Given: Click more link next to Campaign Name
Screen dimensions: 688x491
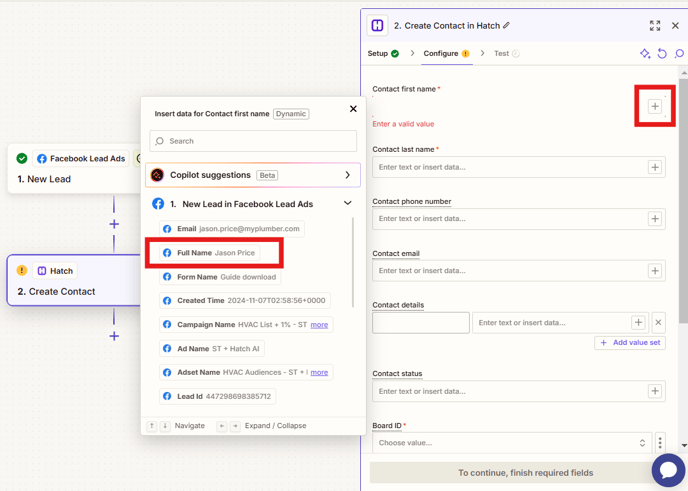Looking at the screenshot, I should pyautogui.click(x=319, y=325).
